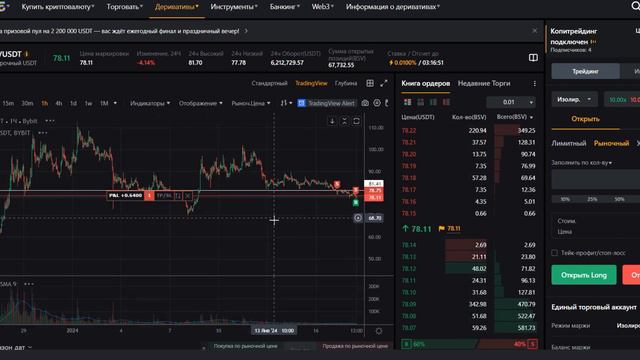This screenshot has height=360, width=640.
Task: Select the 4h timeframe
Action: point(59,103)
